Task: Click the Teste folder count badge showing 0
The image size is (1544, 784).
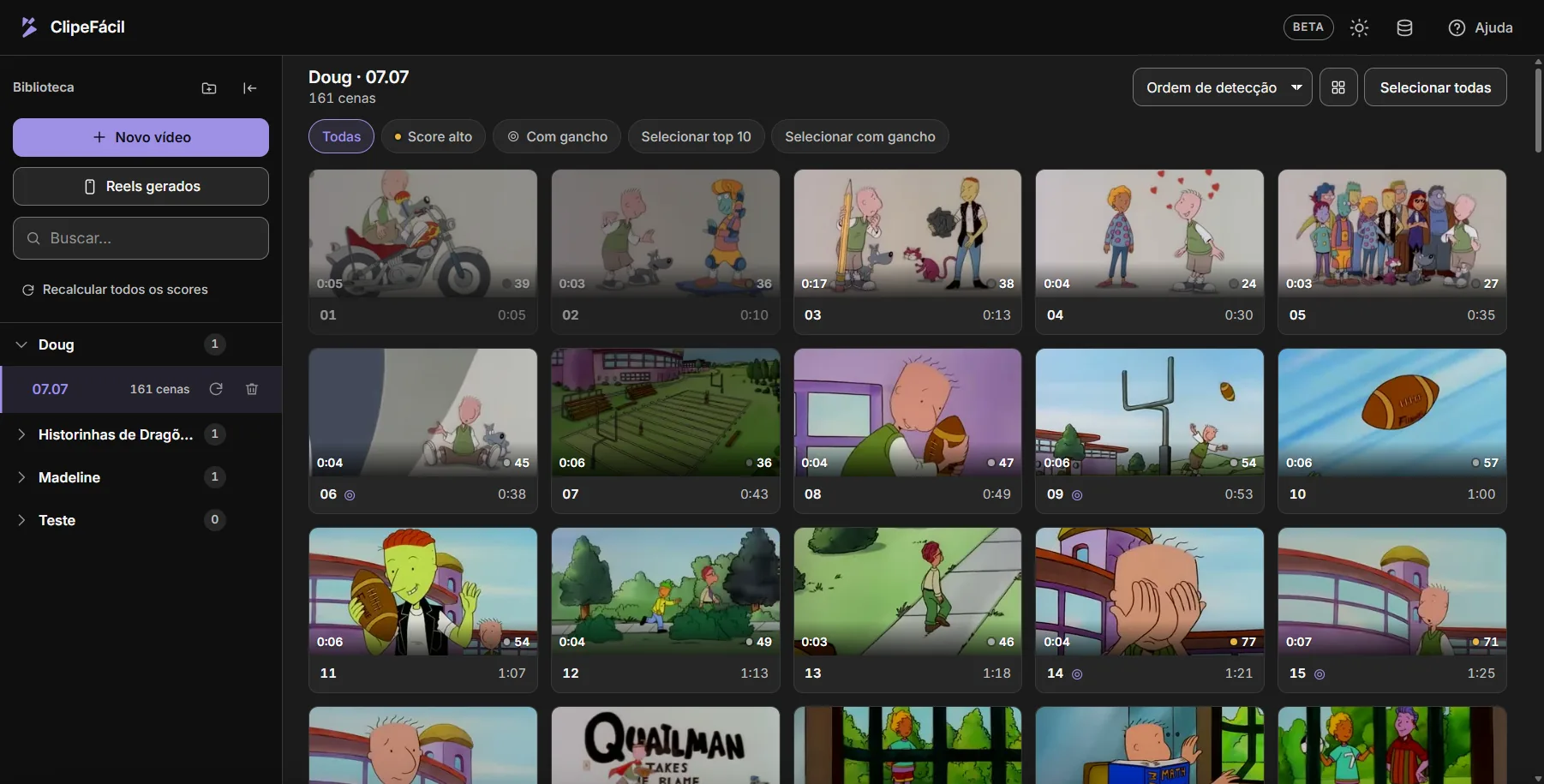Action: pyautogui.click(x=215, y=519)
